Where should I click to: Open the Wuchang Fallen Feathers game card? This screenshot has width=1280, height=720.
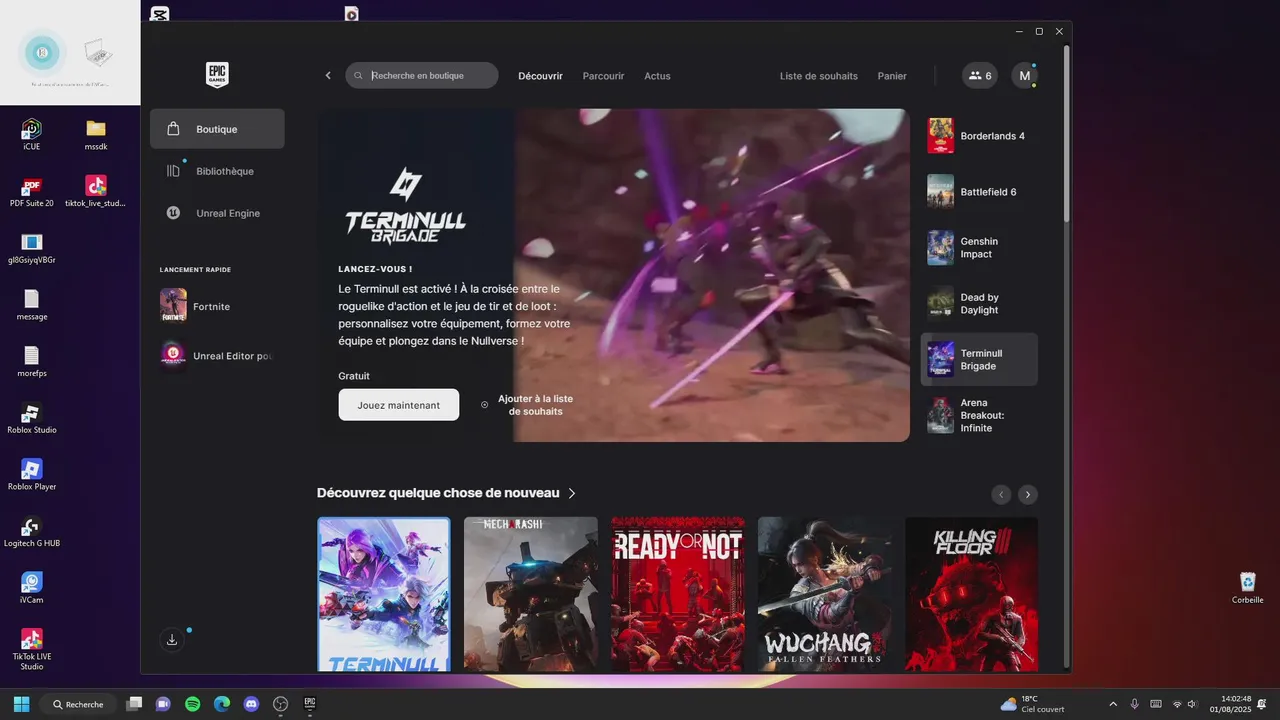click(x=825, y=594)
